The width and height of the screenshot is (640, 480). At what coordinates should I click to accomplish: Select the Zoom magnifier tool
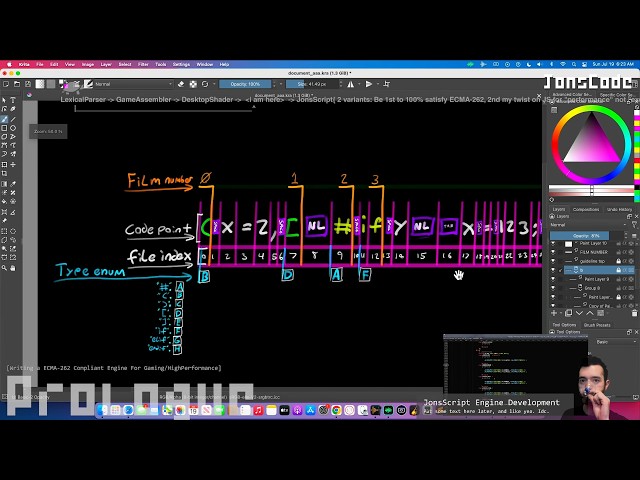(x=4, y=268)
